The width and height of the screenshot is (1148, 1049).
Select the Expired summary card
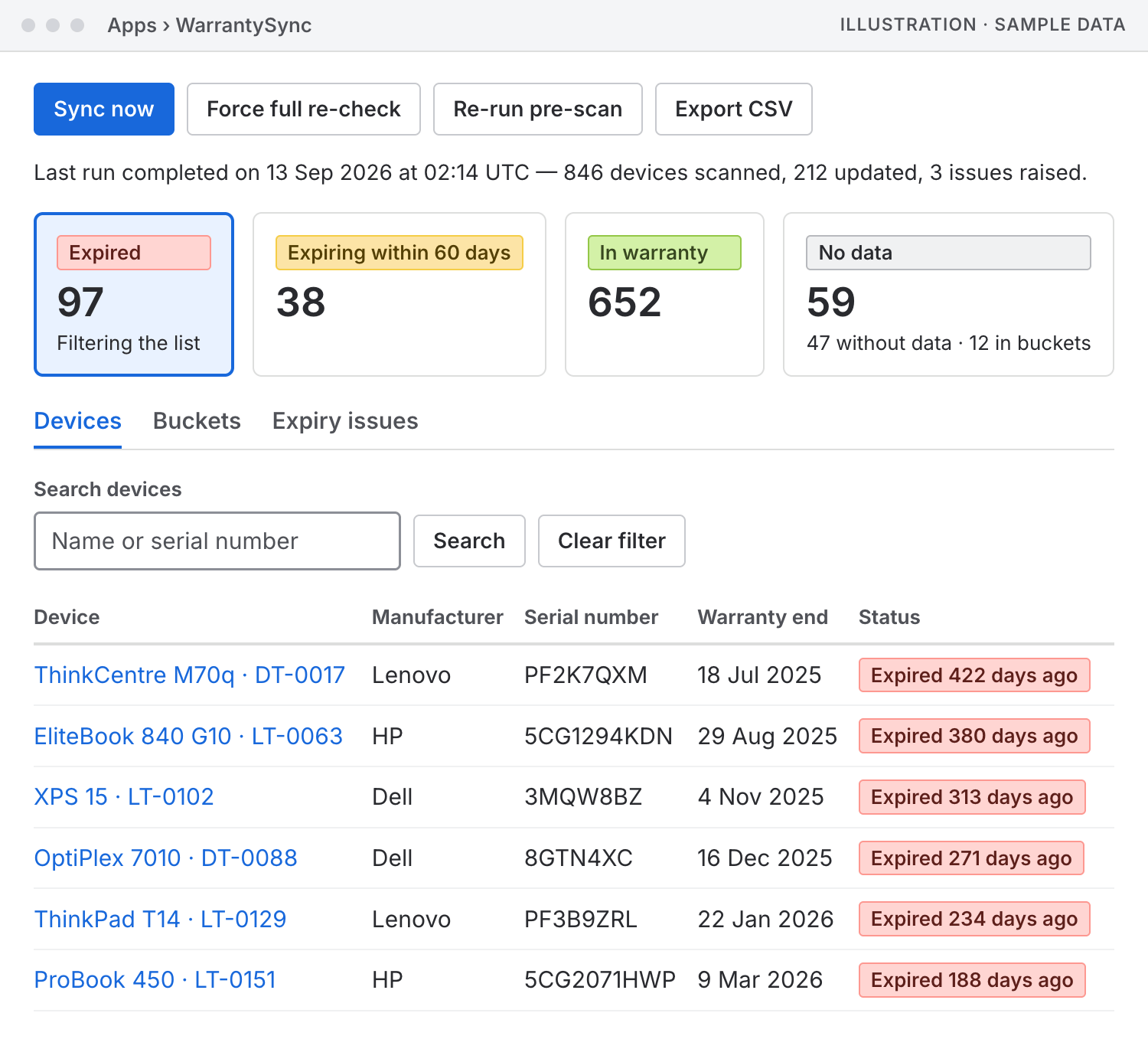134,294
